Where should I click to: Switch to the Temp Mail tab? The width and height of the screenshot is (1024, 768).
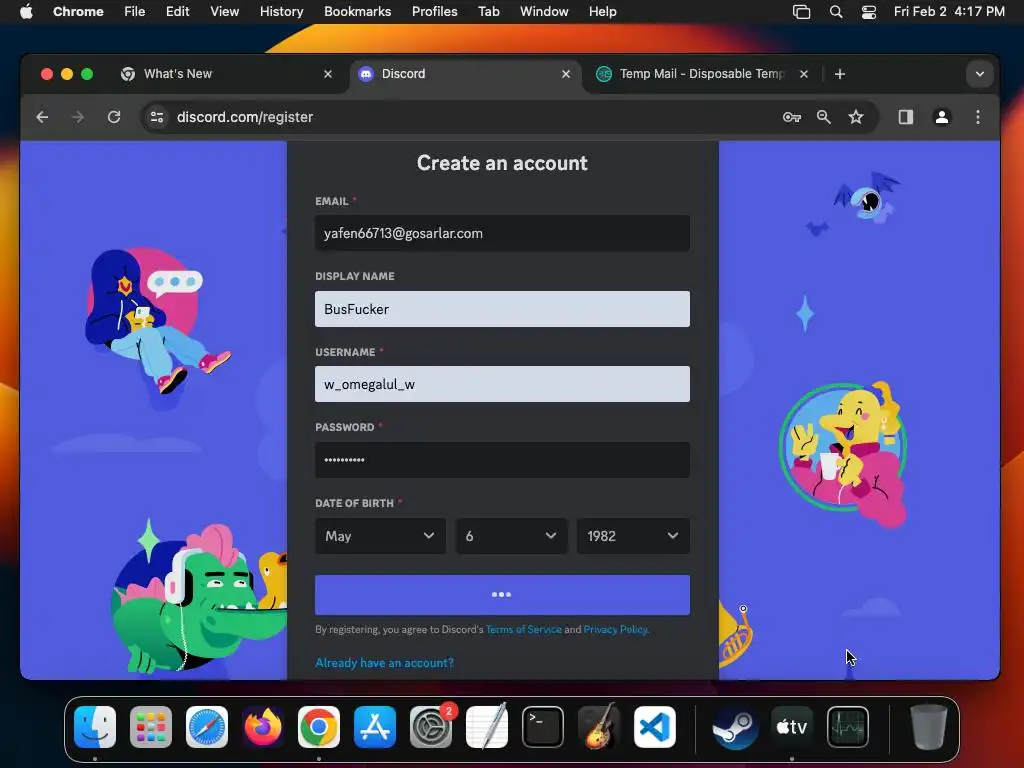[x=703, y=74]
